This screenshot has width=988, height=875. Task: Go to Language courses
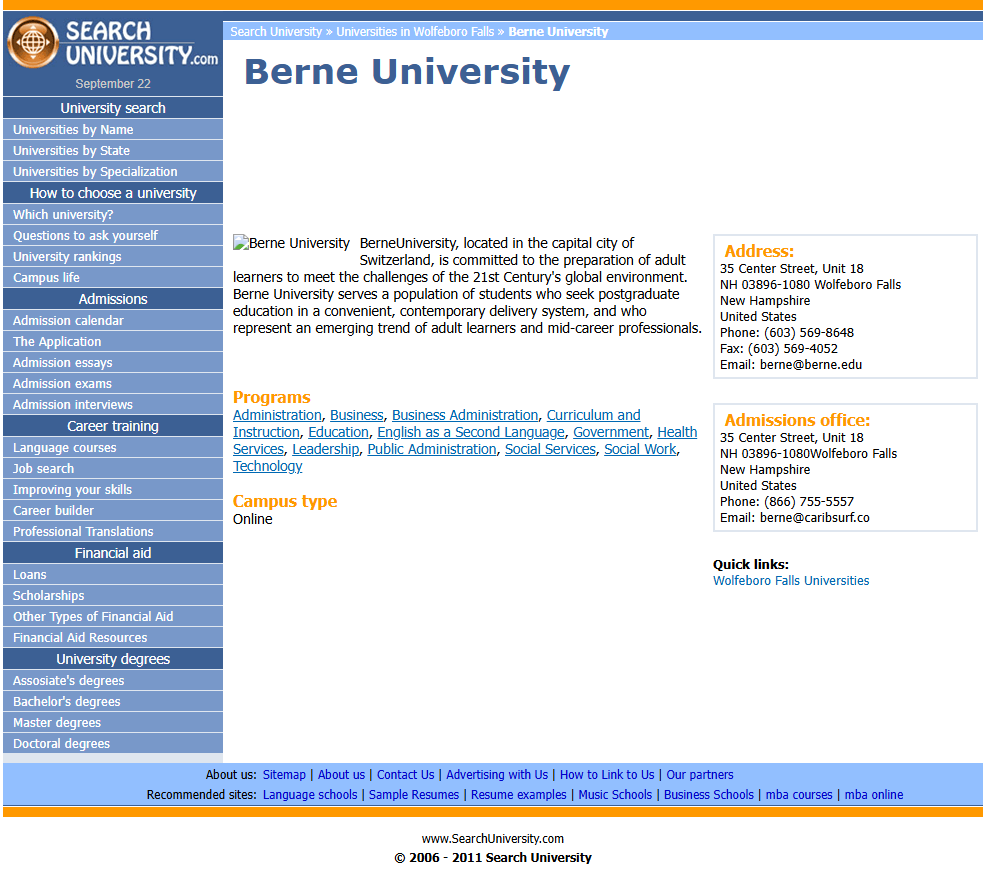click(x=113, y=448)
